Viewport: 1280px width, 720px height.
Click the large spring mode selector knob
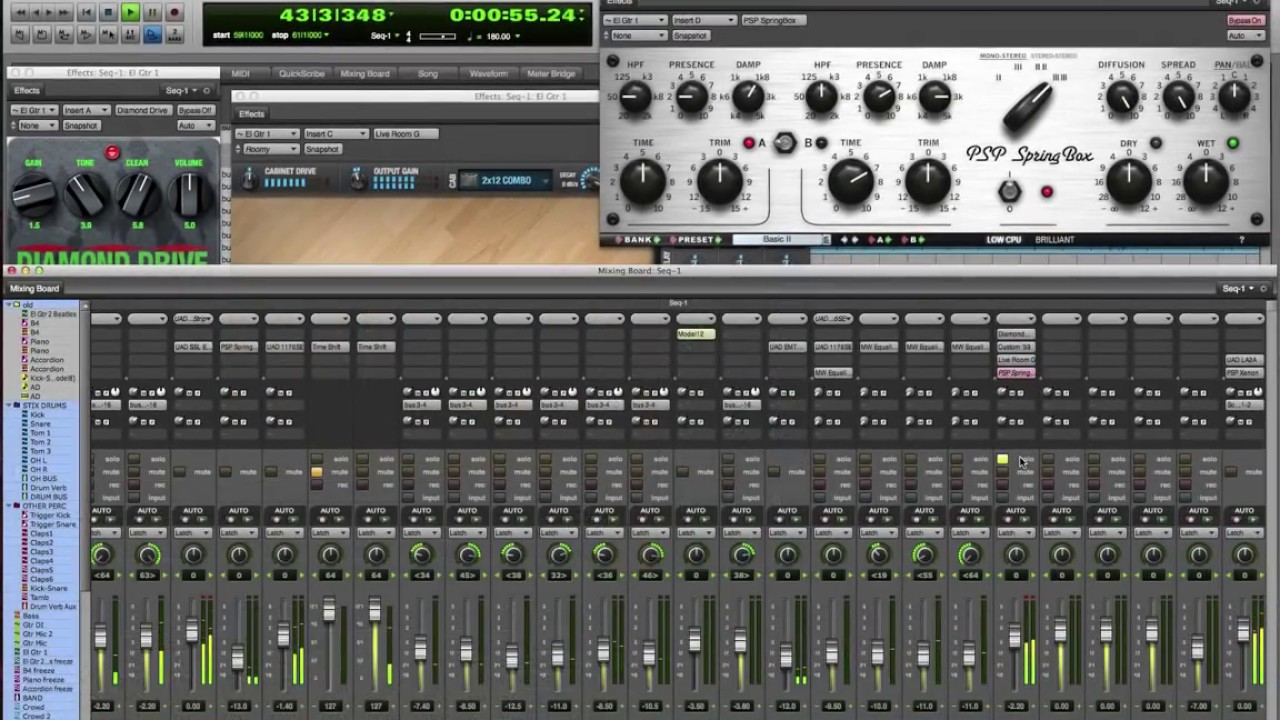click(x=1028, y=107)
